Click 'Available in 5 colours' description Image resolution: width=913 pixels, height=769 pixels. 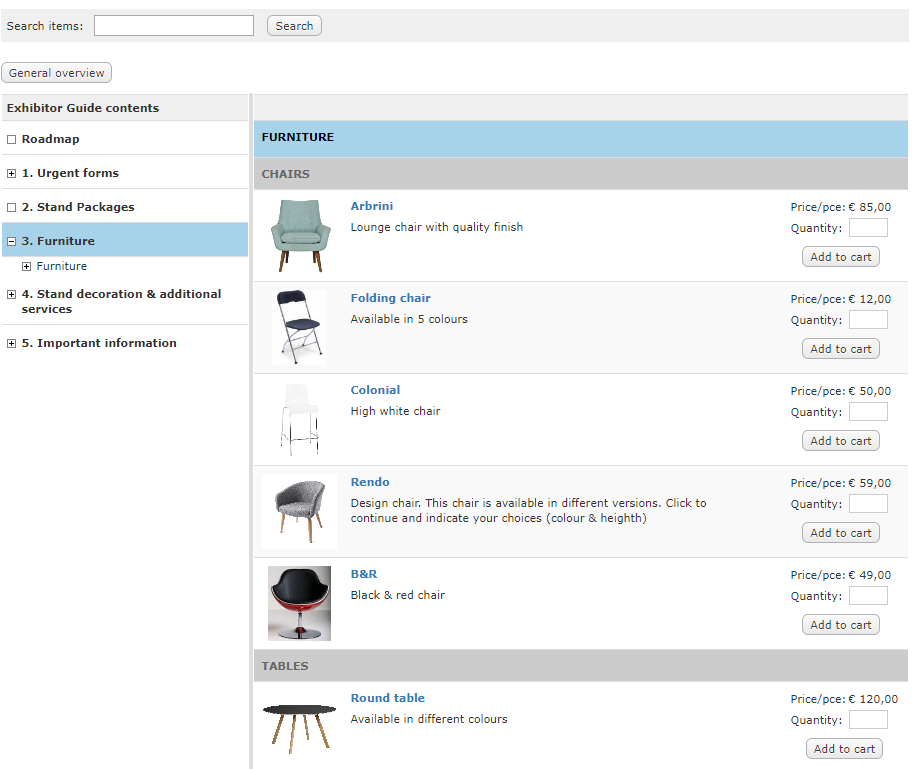point(409,319)
